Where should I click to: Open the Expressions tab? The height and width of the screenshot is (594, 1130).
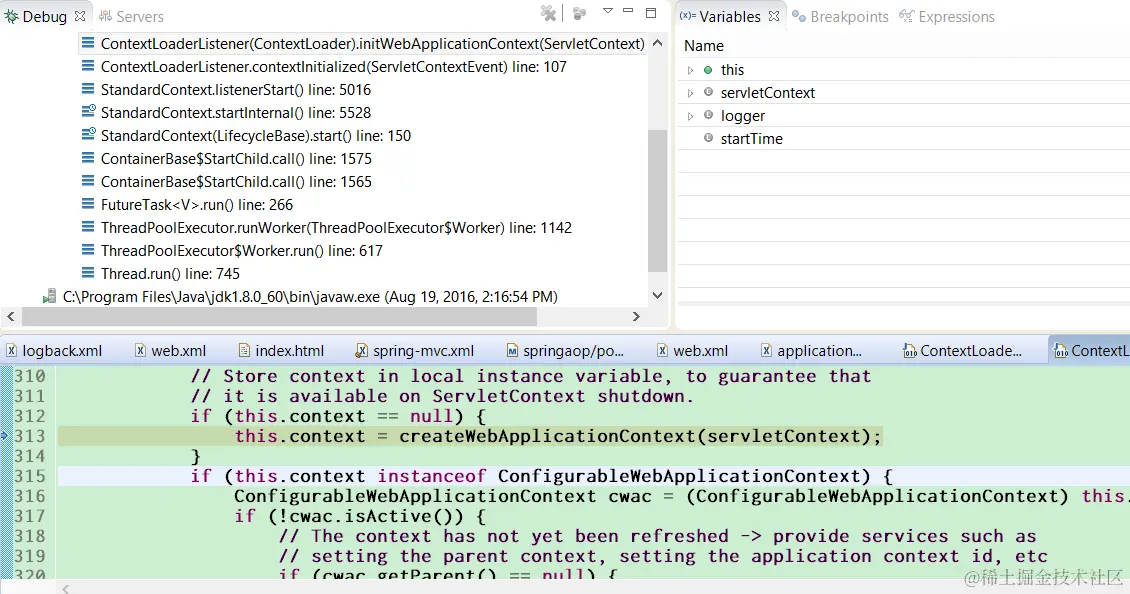[x=947, y=16]
